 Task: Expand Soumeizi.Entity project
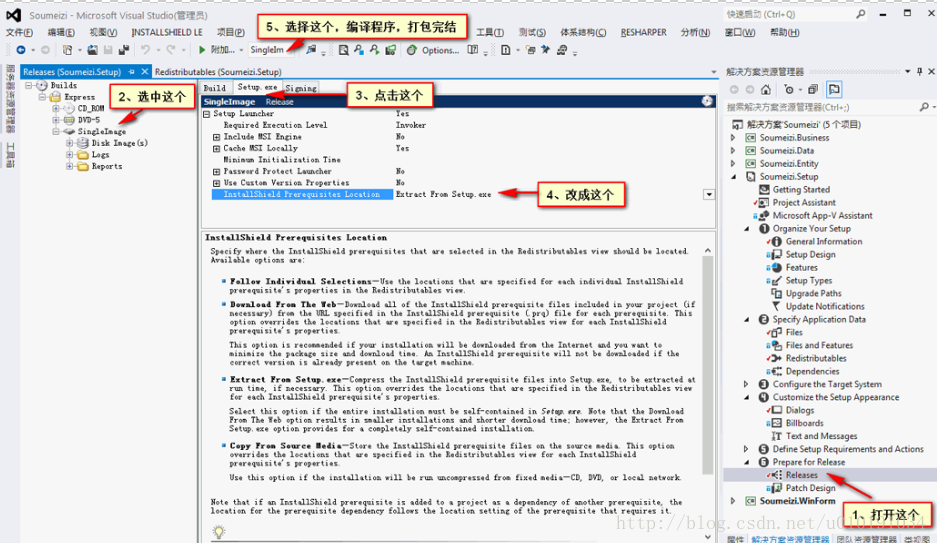733,164
